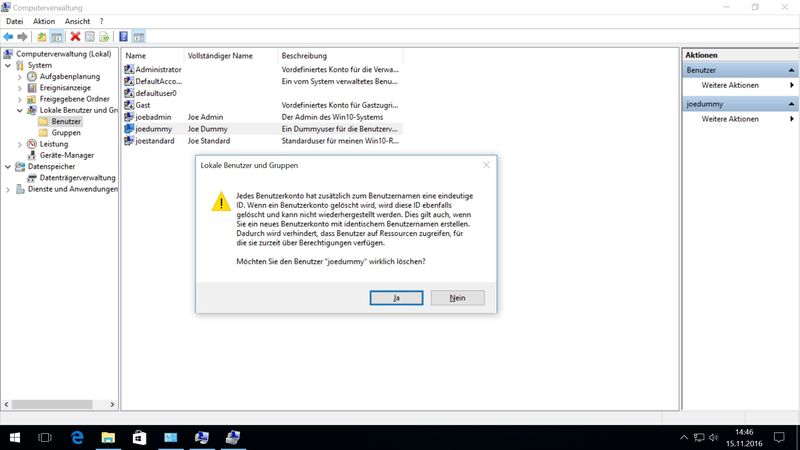Expand the Freigegebene Ordner node

[x=20, y=99]
